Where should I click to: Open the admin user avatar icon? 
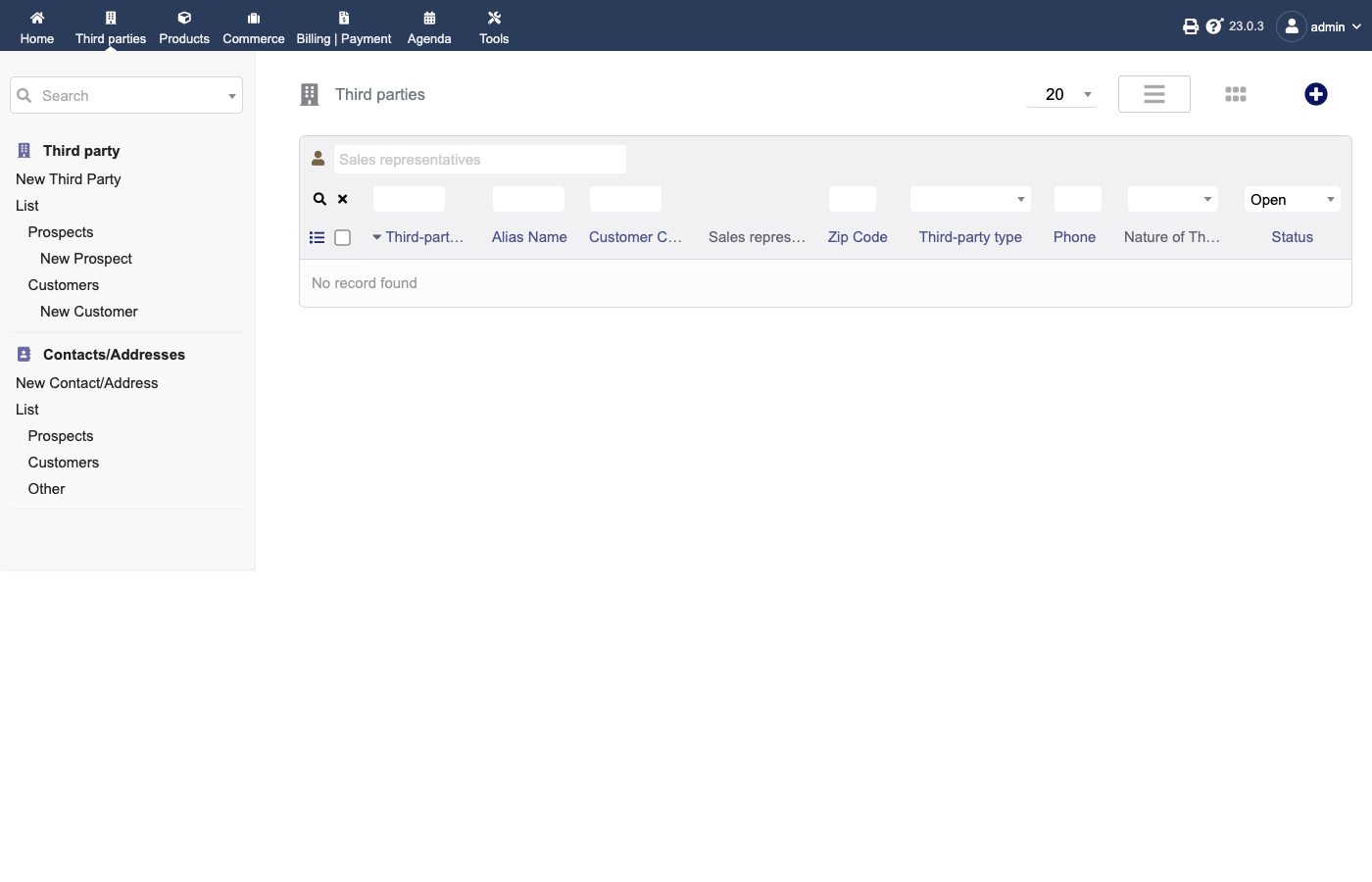tap(1292, 26)
